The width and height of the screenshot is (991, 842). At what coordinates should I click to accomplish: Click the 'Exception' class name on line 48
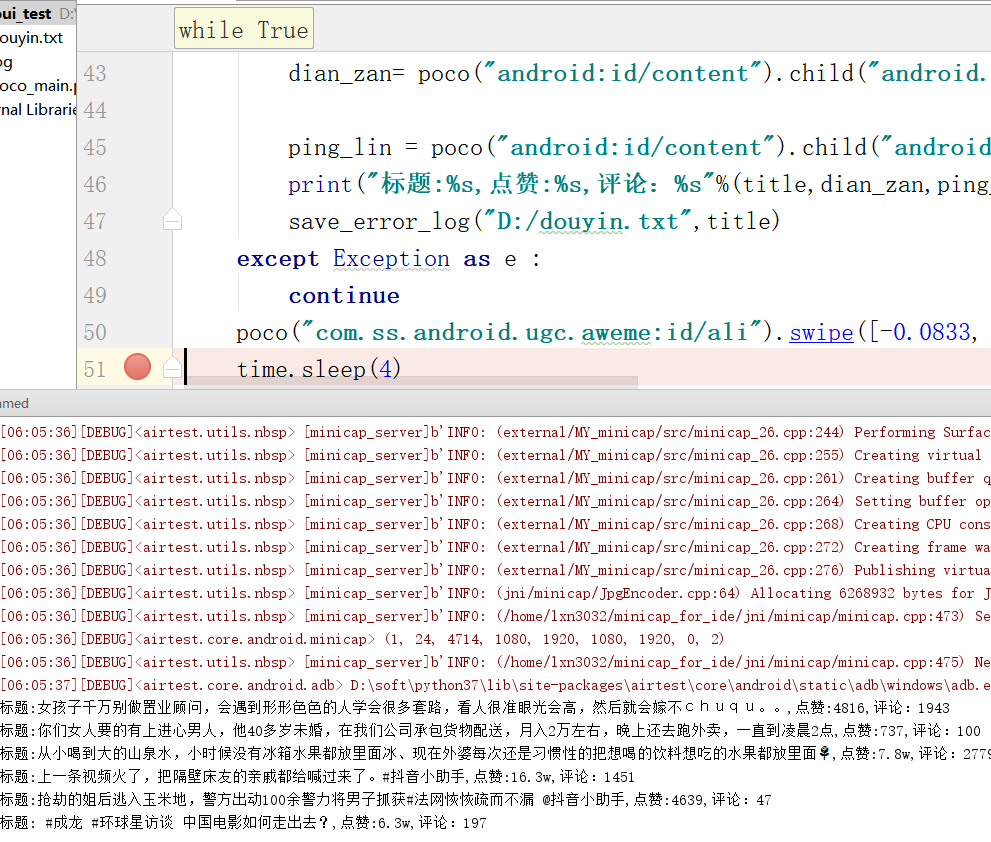coord(391,259)
